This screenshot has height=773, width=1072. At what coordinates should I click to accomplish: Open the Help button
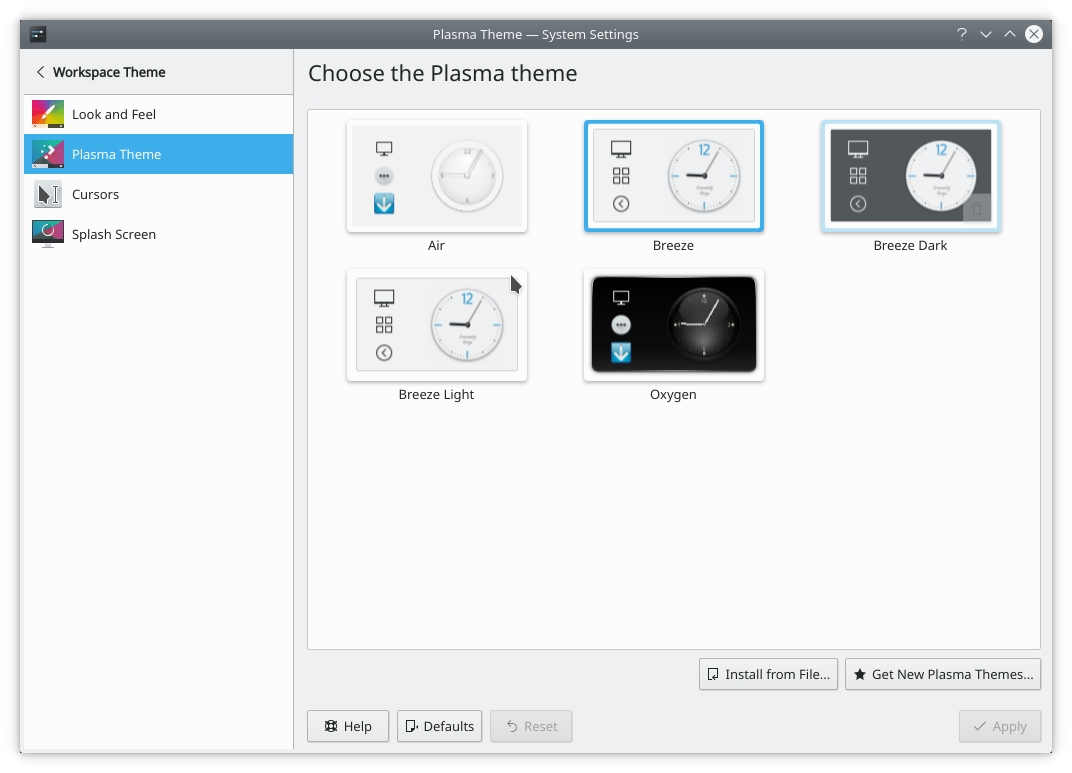[x=348, y=726]
